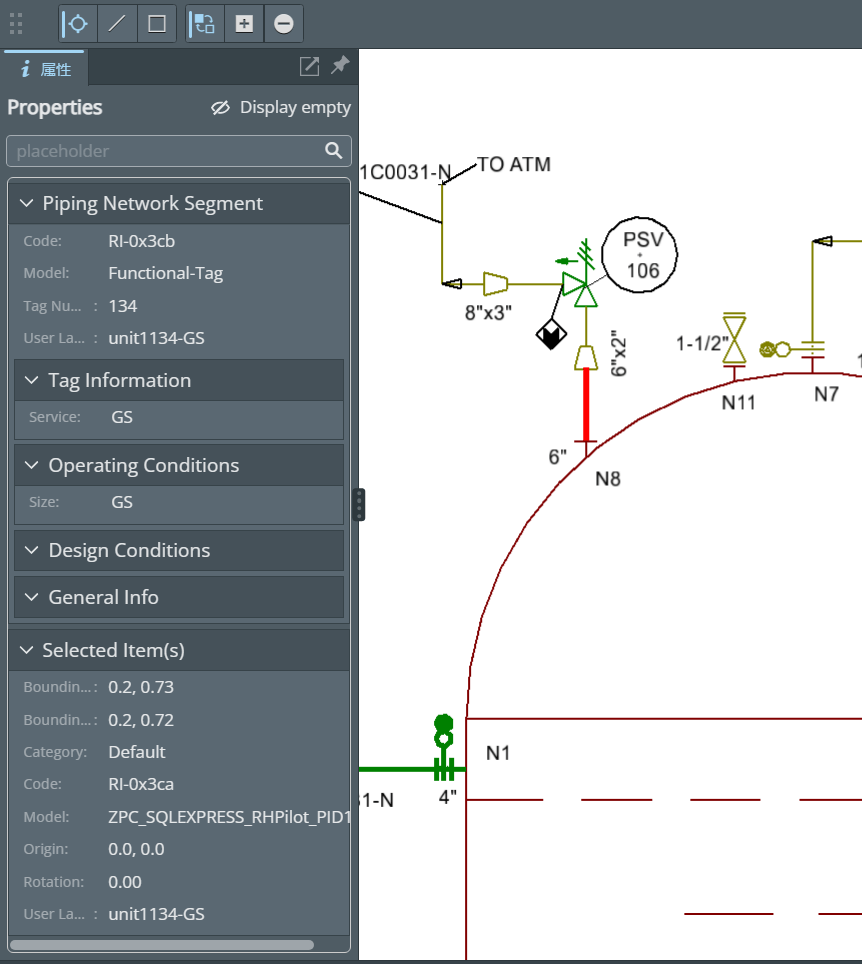Switch to the 属性 tab
This screenshot has width=862, height=964.
point(46,69)
